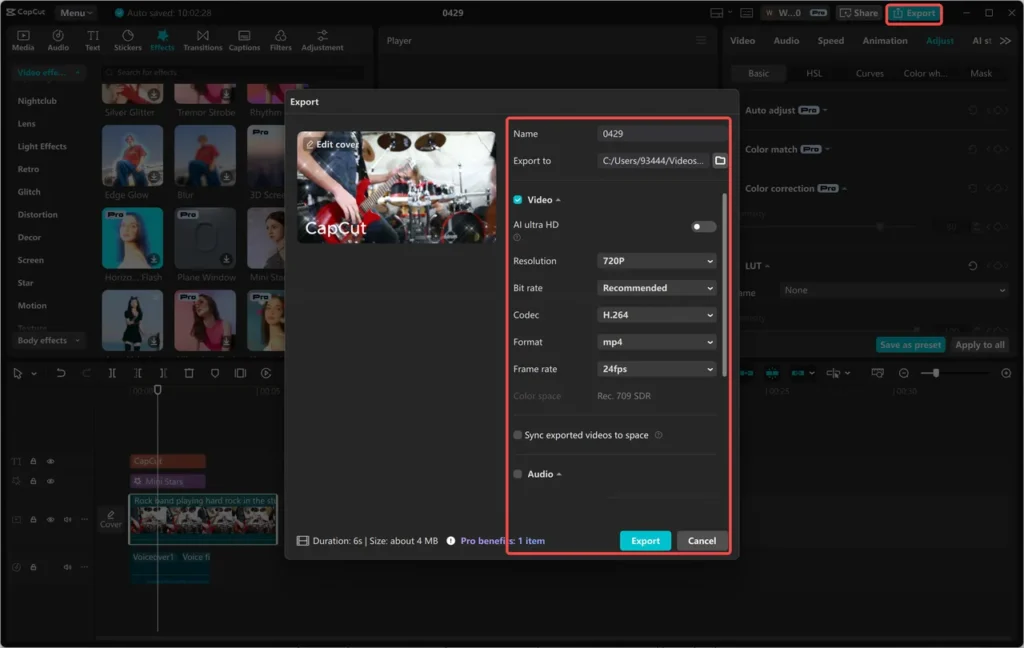Select the arrow pointer tool in timeline

(18, 373)
